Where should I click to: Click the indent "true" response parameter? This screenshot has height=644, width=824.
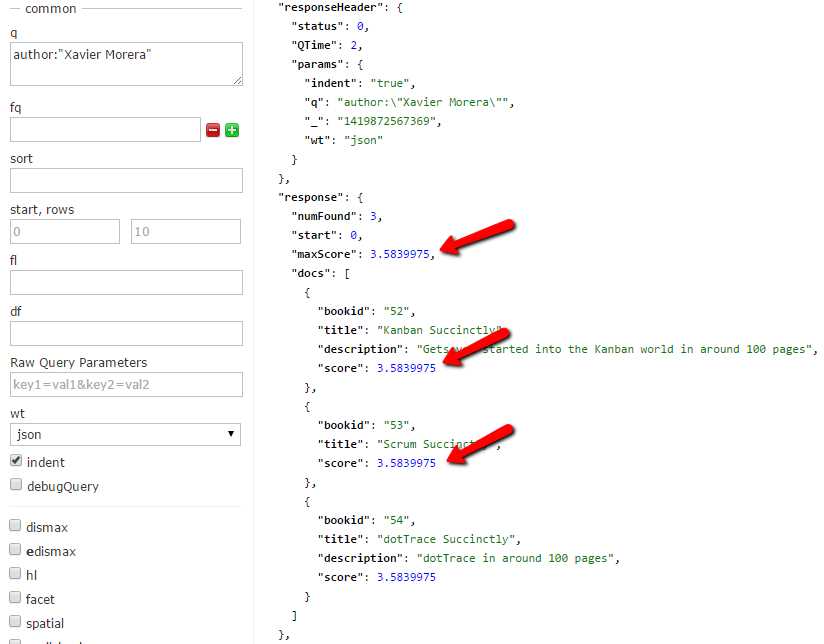point(389,84)
